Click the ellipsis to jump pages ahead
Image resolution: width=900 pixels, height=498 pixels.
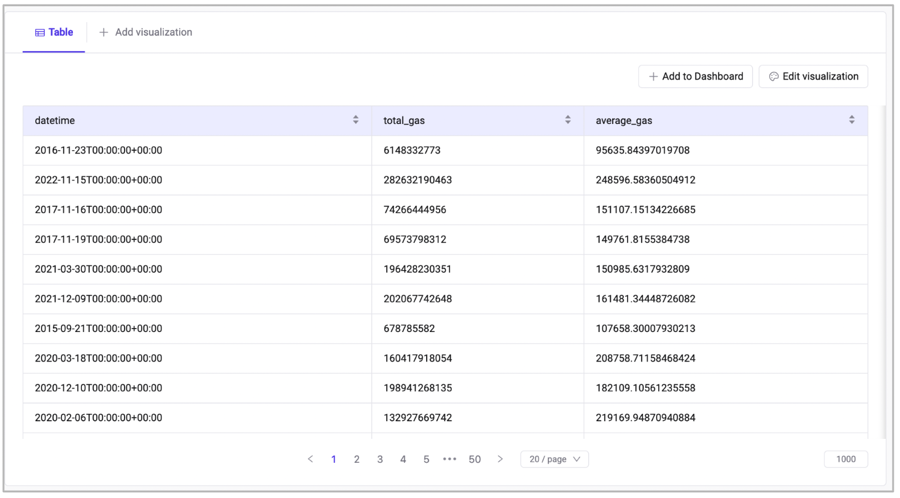[x=449, y=459]
